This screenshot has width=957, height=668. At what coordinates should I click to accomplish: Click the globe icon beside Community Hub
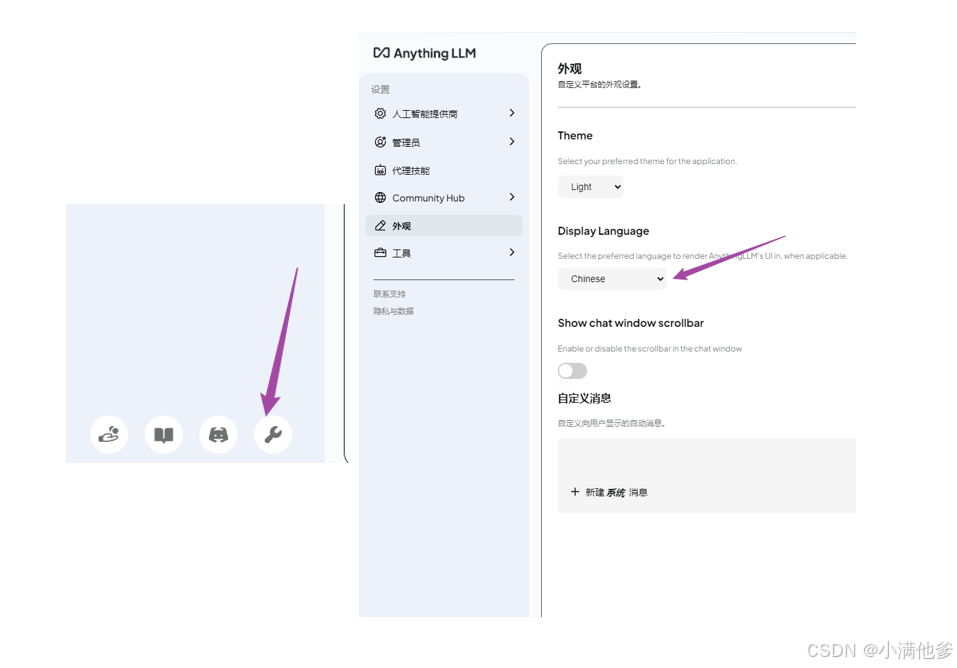click(x=380, y=197)
